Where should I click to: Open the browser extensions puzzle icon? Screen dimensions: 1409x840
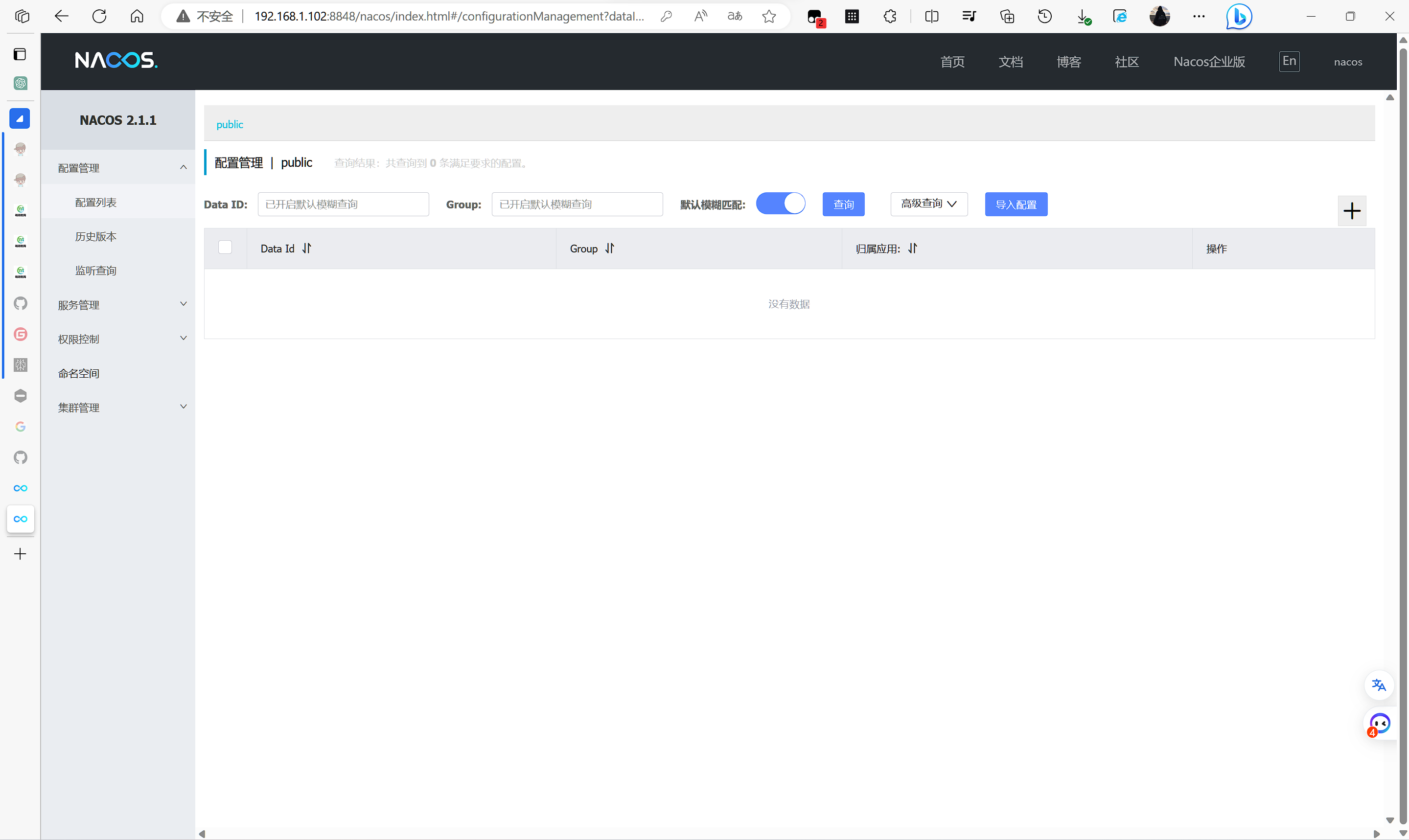(x=889, y=17)
